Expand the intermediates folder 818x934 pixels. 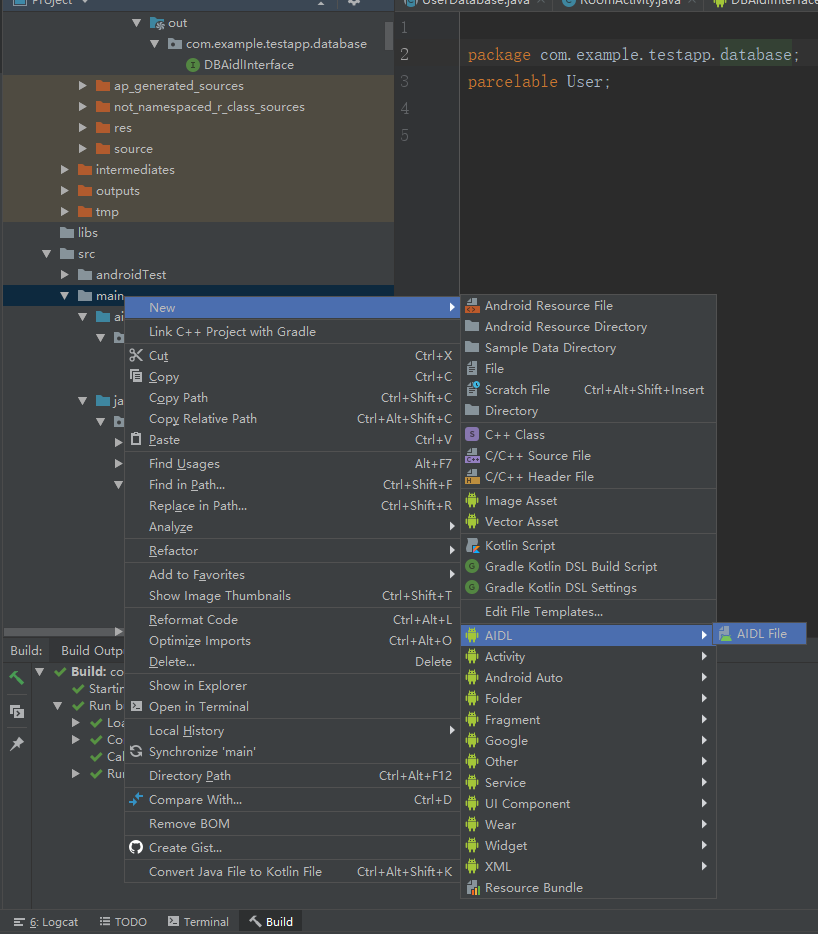click(65, 170)
